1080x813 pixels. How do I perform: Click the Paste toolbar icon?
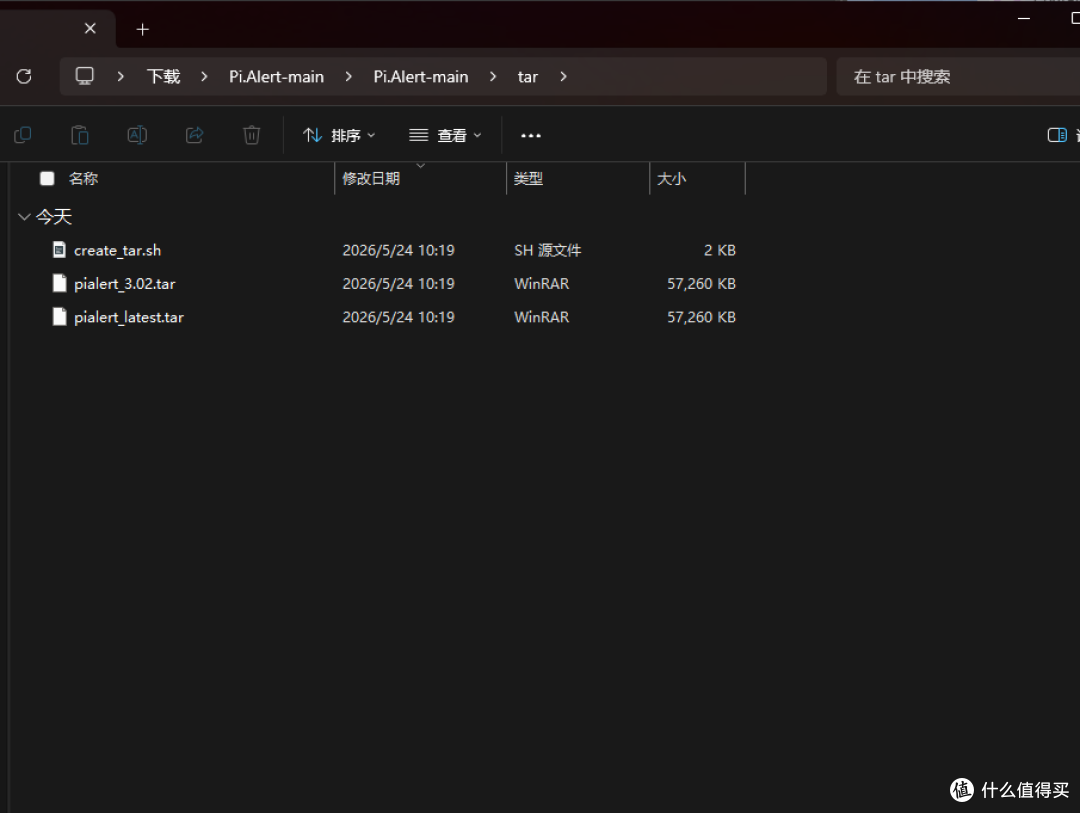tap(80, 135)
